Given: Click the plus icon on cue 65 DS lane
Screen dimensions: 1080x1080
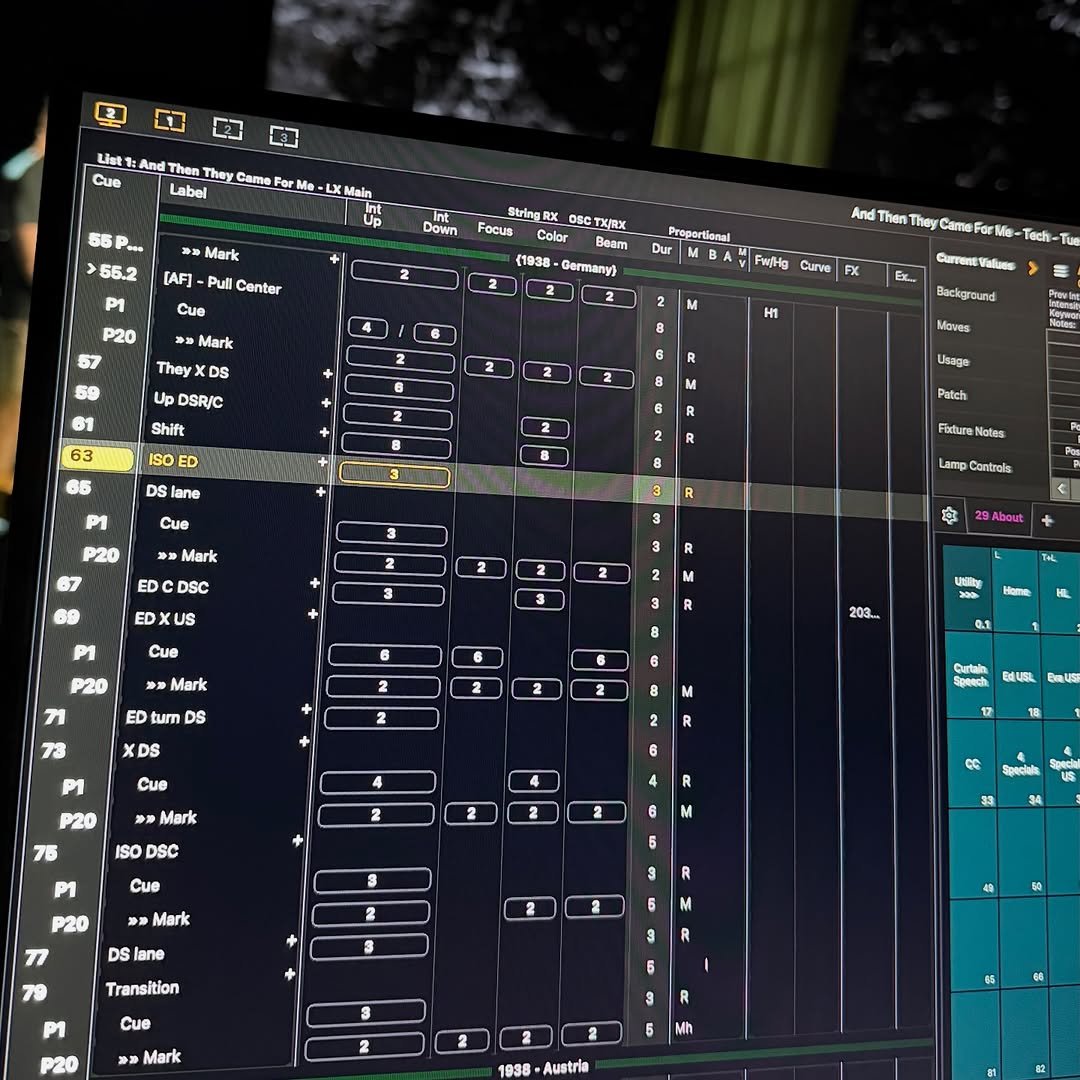Looking at the screenshot, I should (320, 491).
